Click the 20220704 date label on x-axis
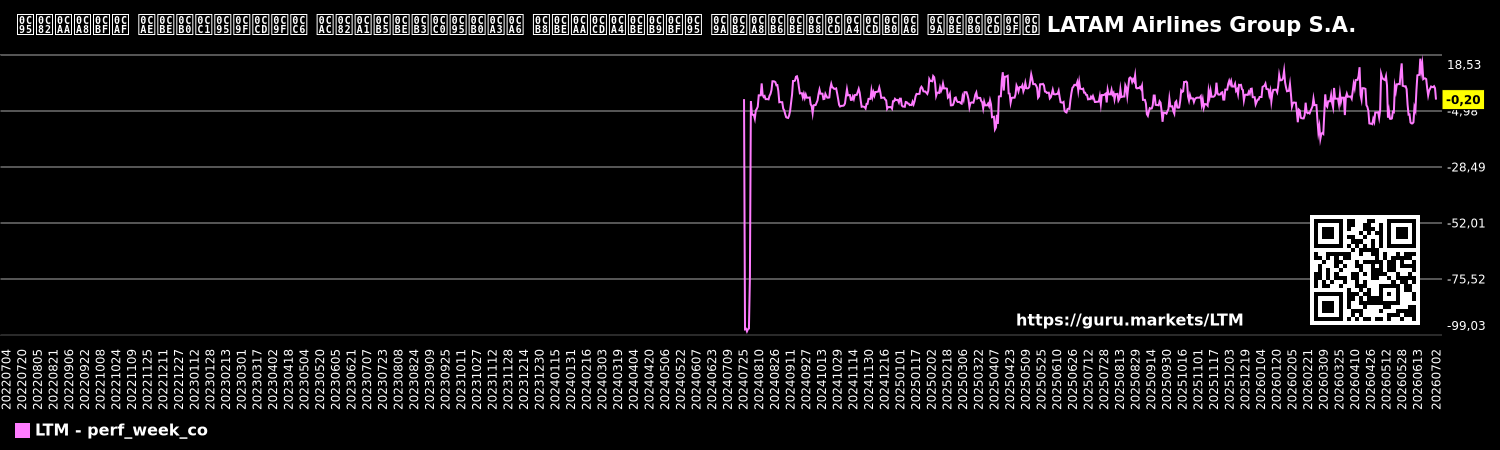The image size is (1500, 450). coord(7,378)
